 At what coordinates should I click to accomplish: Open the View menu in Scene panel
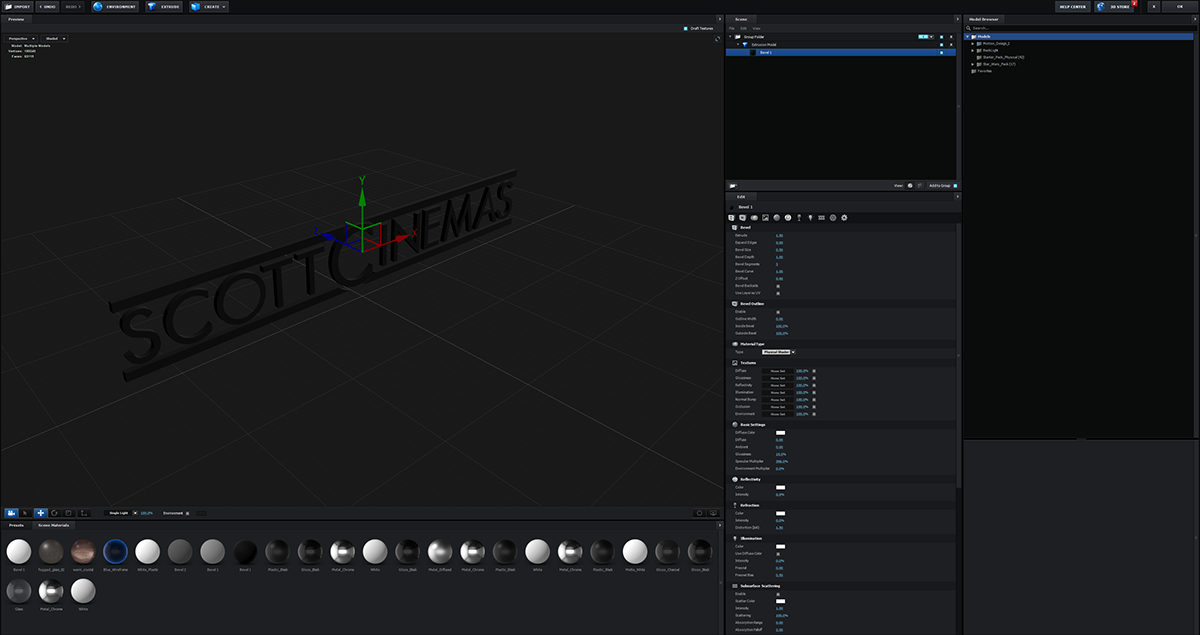point(756,28)
